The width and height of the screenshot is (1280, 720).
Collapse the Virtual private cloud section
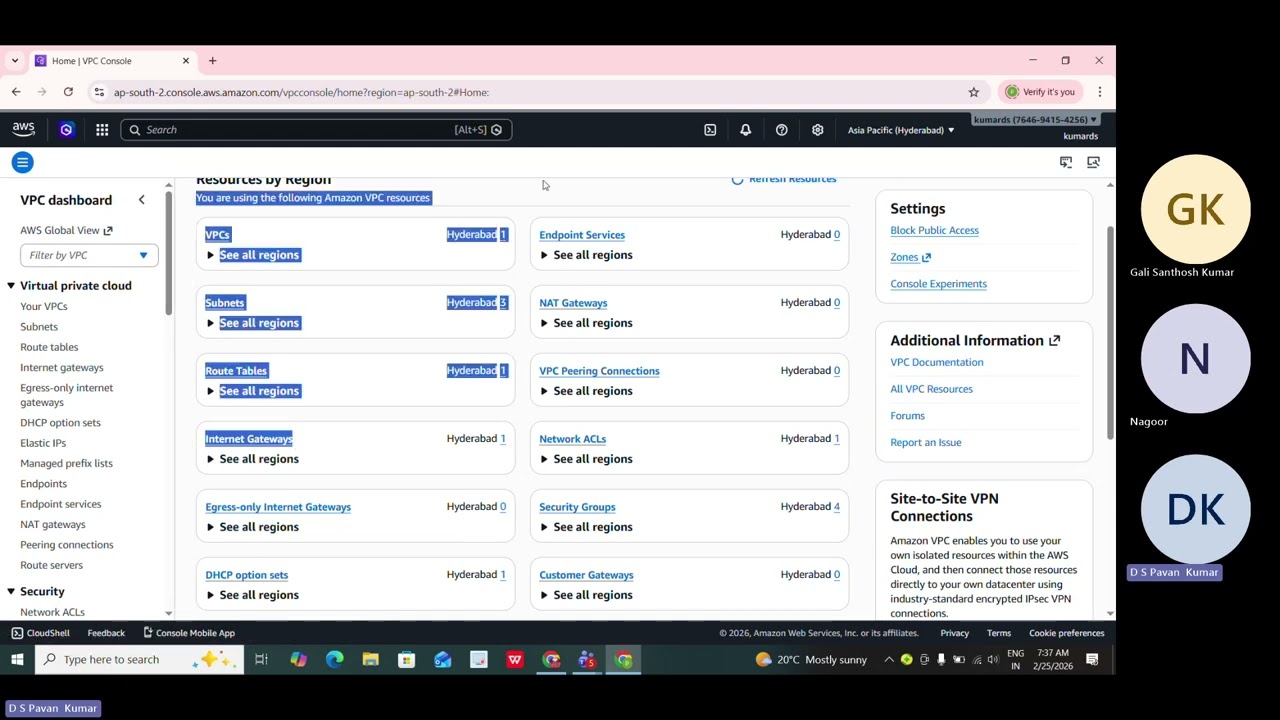11,286
